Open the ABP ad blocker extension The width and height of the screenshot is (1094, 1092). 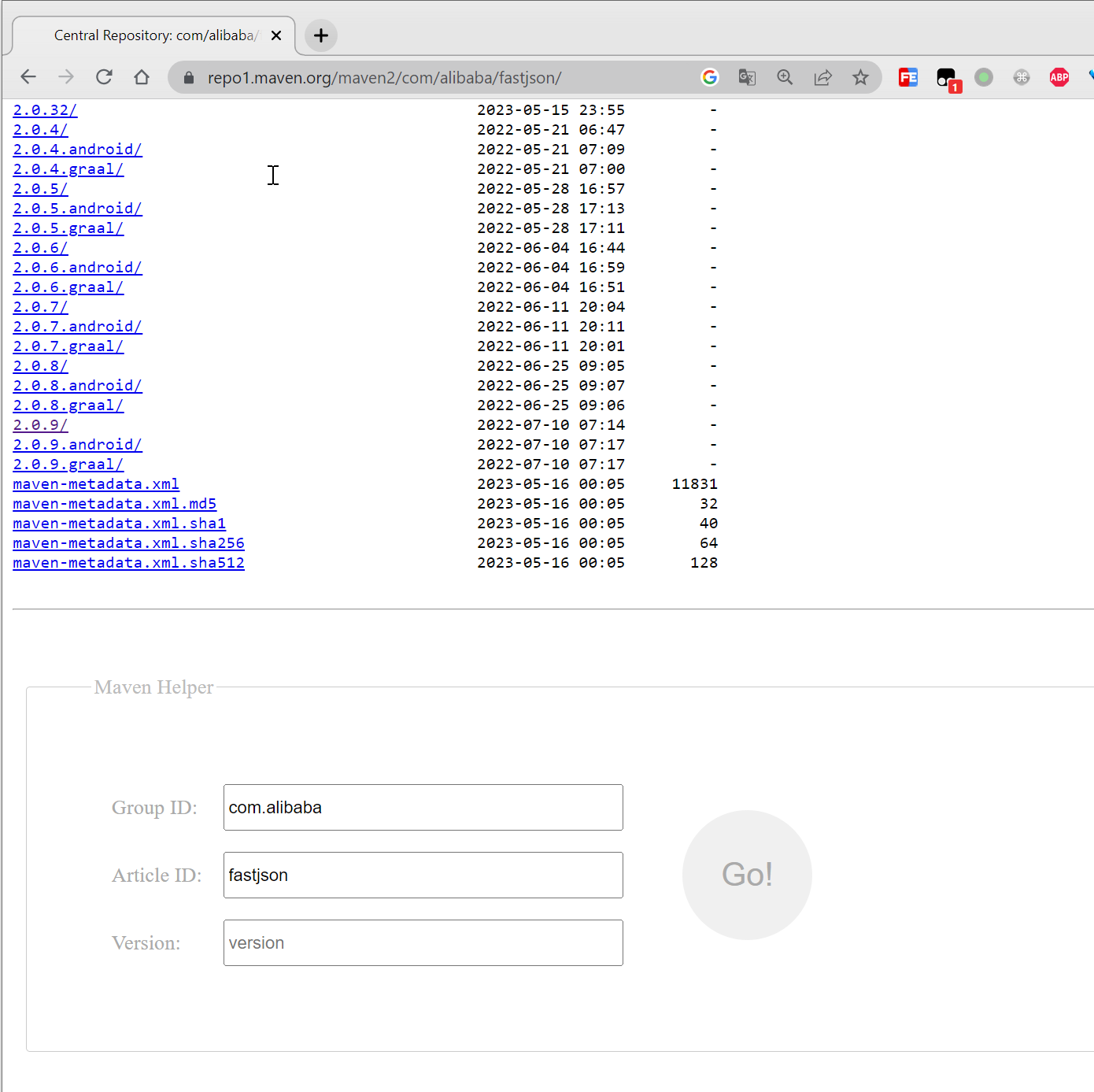[x=1059, y=77]
